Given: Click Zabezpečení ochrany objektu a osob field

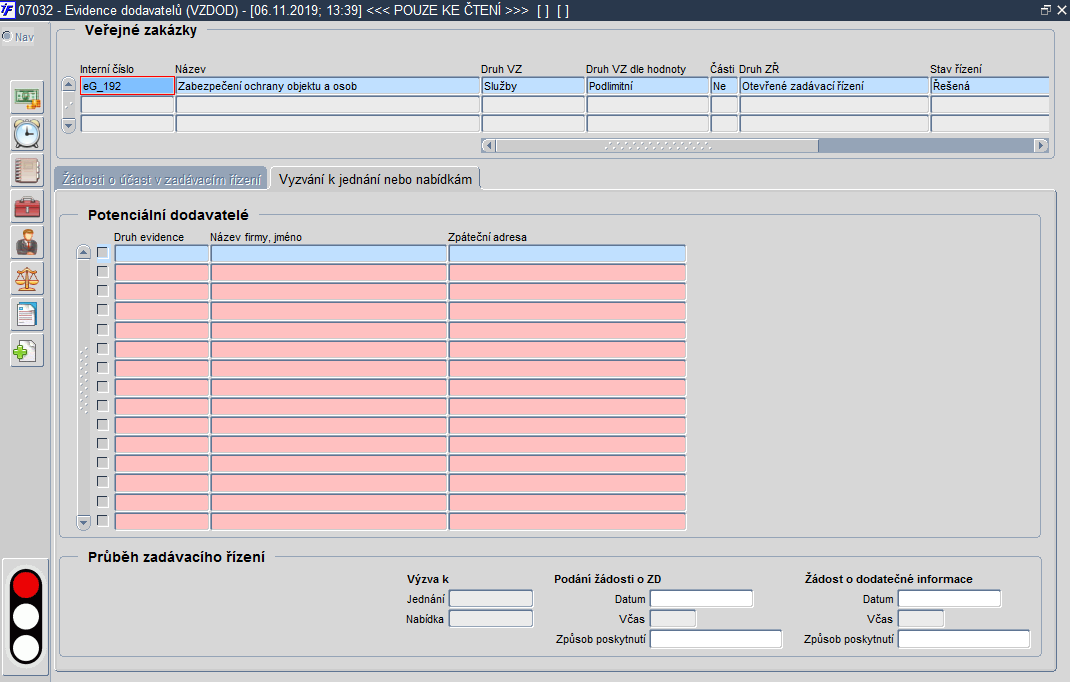Looking at the screenshot, I should 328,86.
